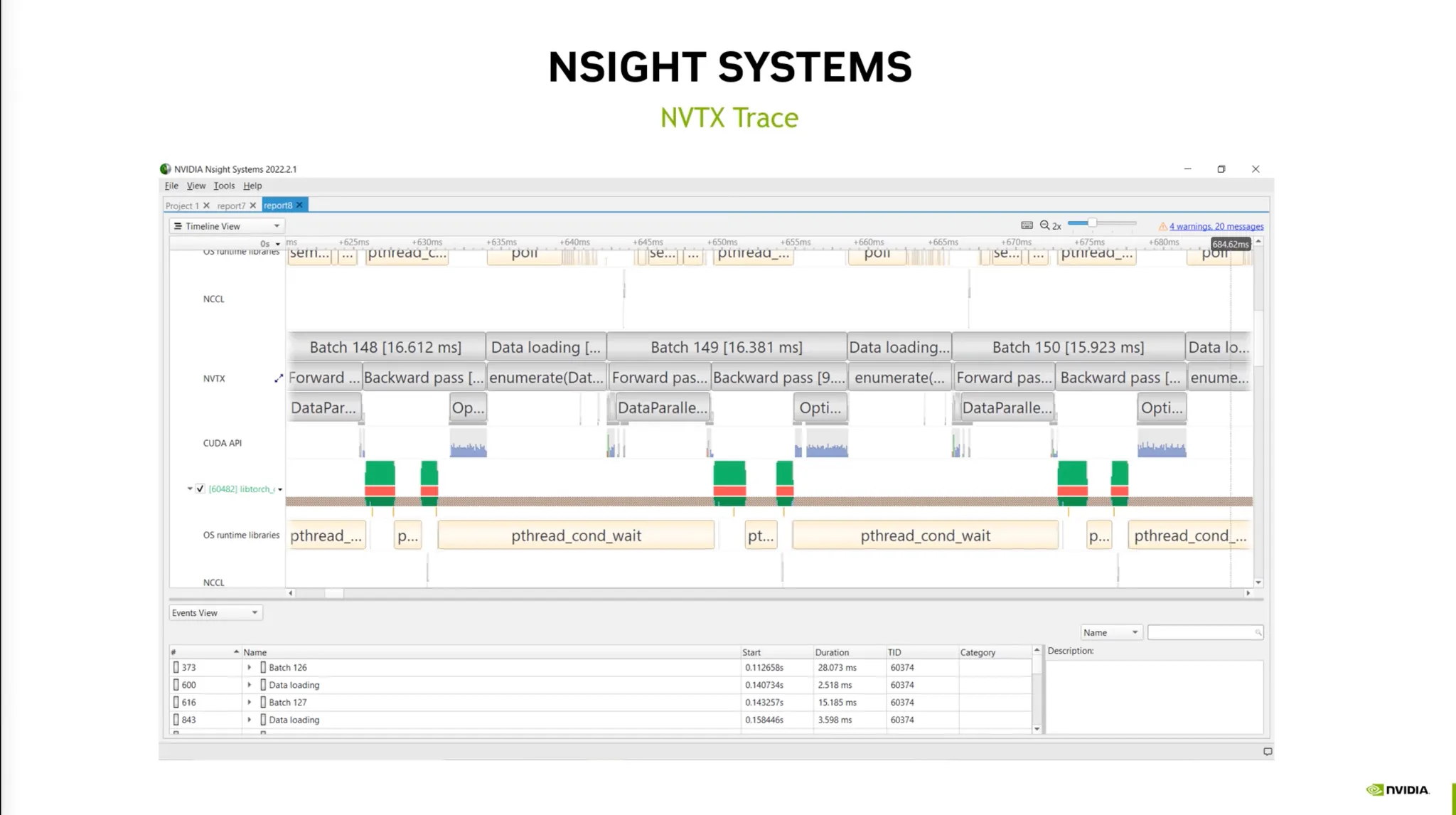The width and height of the screenshot is (1456, 815).
Task: Open the Name filter combo box
Action: pyautogui.click(x=1110, y=632)
